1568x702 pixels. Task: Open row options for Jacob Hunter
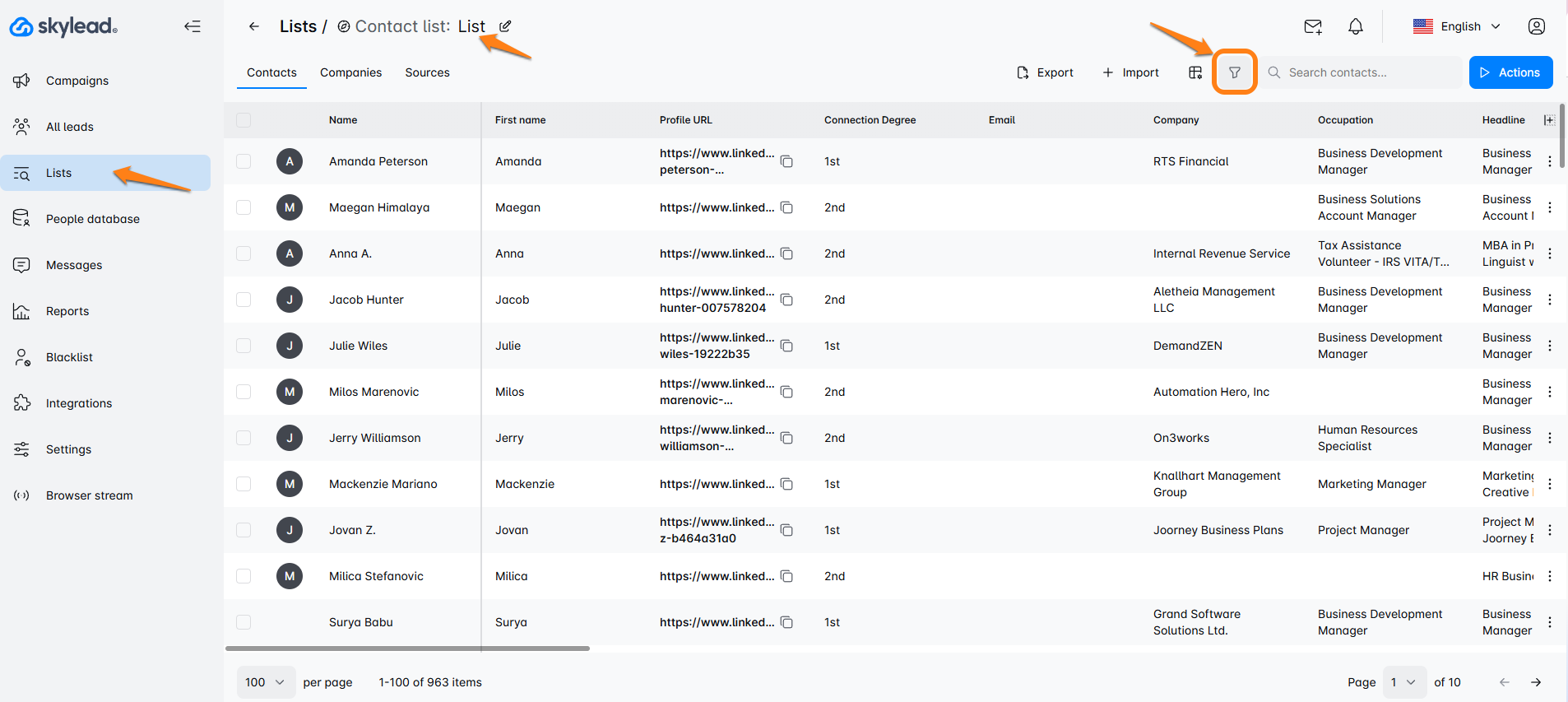(1550, 300)
